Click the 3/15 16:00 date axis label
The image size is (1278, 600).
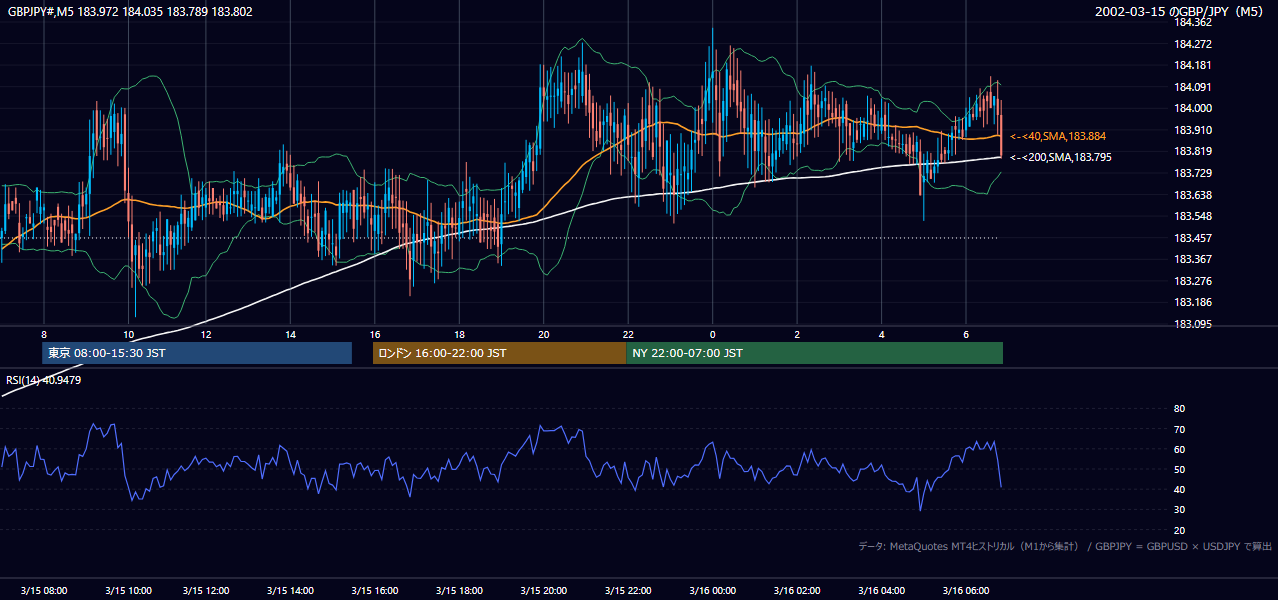373,591
